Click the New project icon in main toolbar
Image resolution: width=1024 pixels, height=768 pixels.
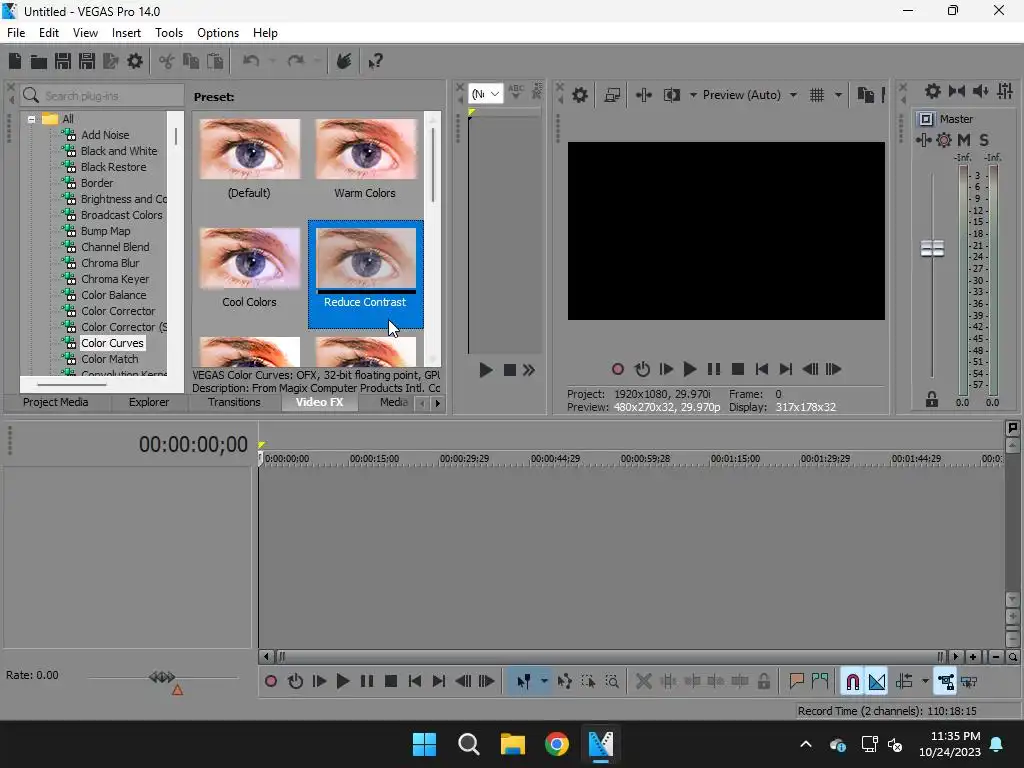pyautogui.click(x=15, y=61)
